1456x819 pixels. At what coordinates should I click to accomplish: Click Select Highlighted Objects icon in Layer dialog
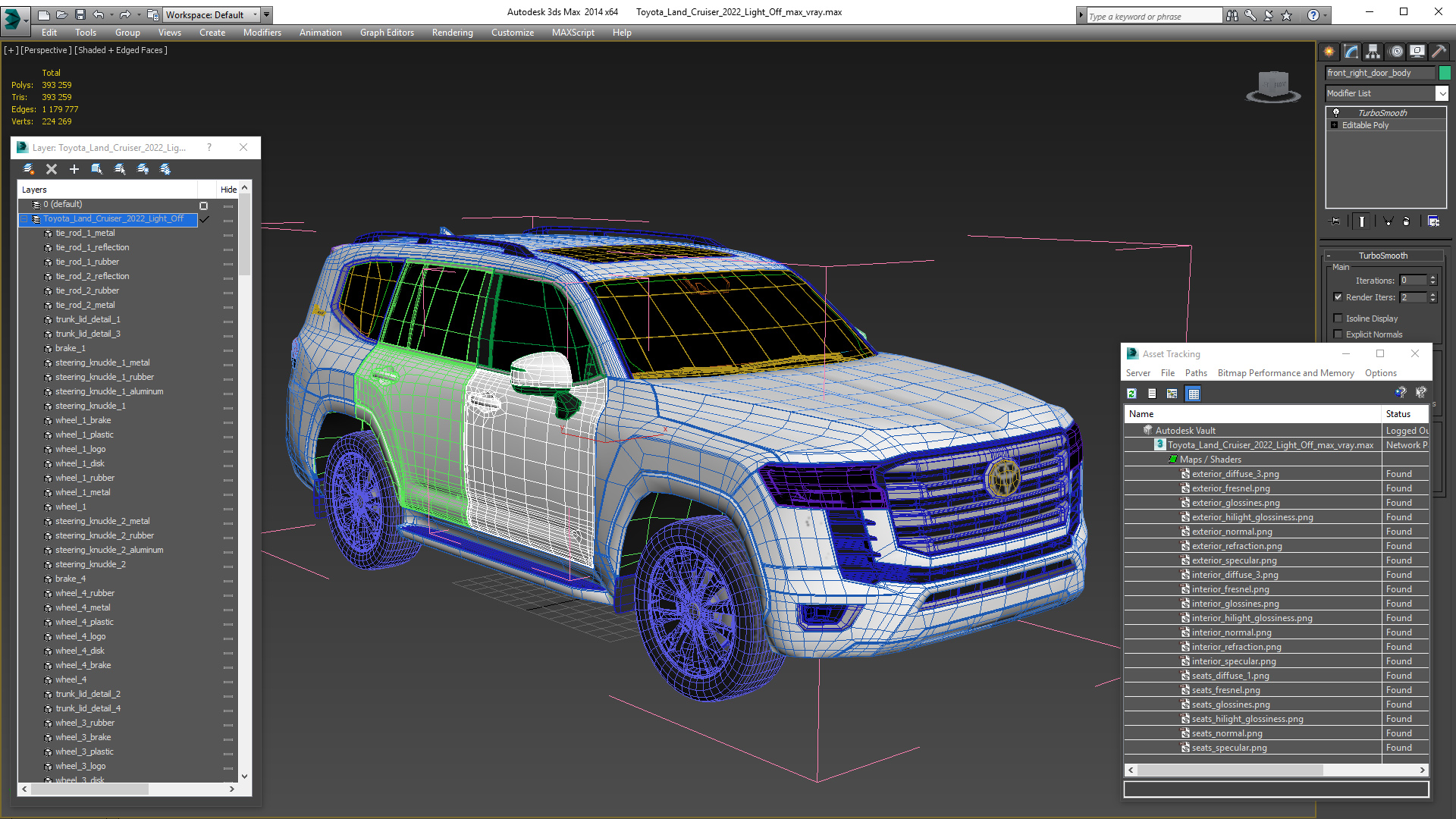(x=97, y=169)
